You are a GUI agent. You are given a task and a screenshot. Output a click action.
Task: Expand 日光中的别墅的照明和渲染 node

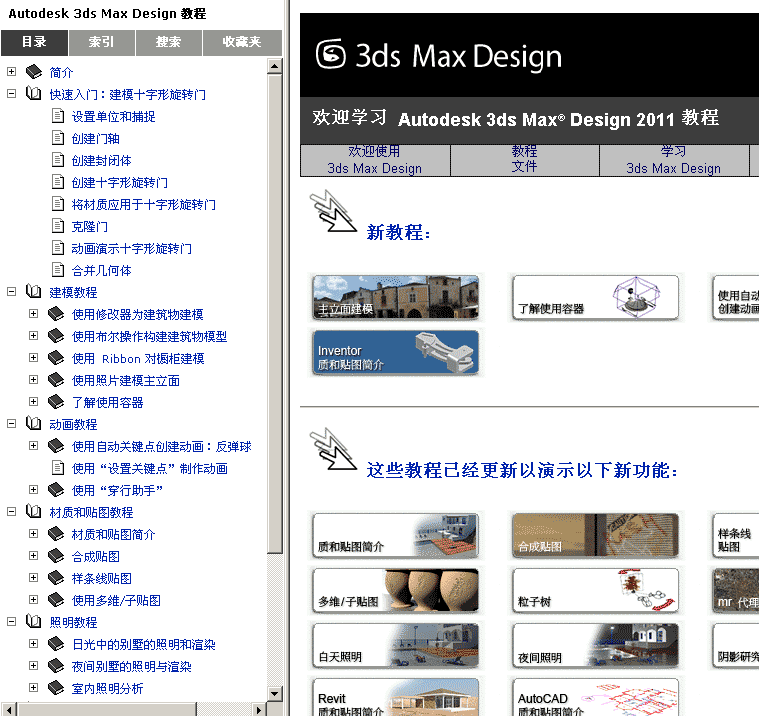[x=33, y=644]
